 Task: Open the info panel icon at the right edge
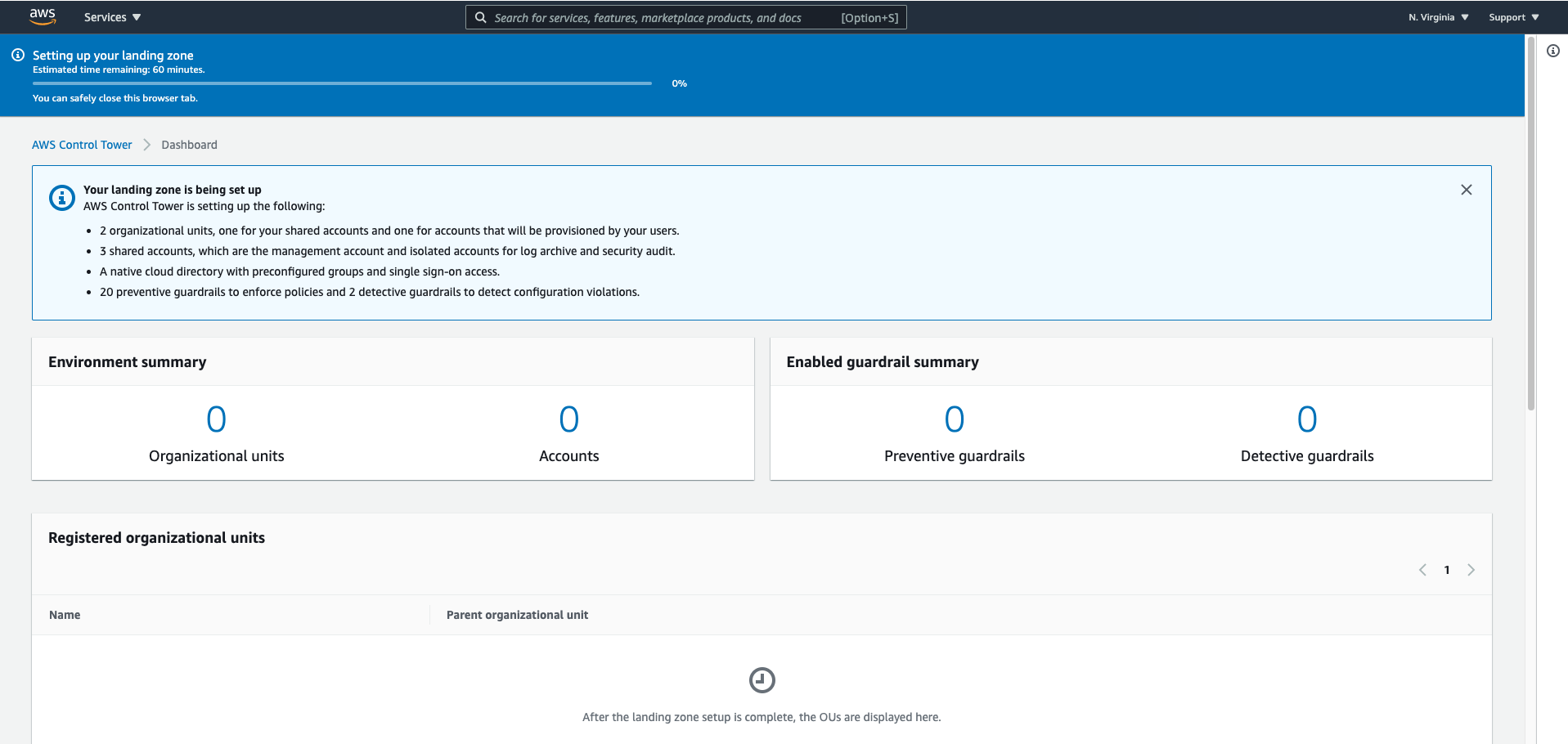1552,51
